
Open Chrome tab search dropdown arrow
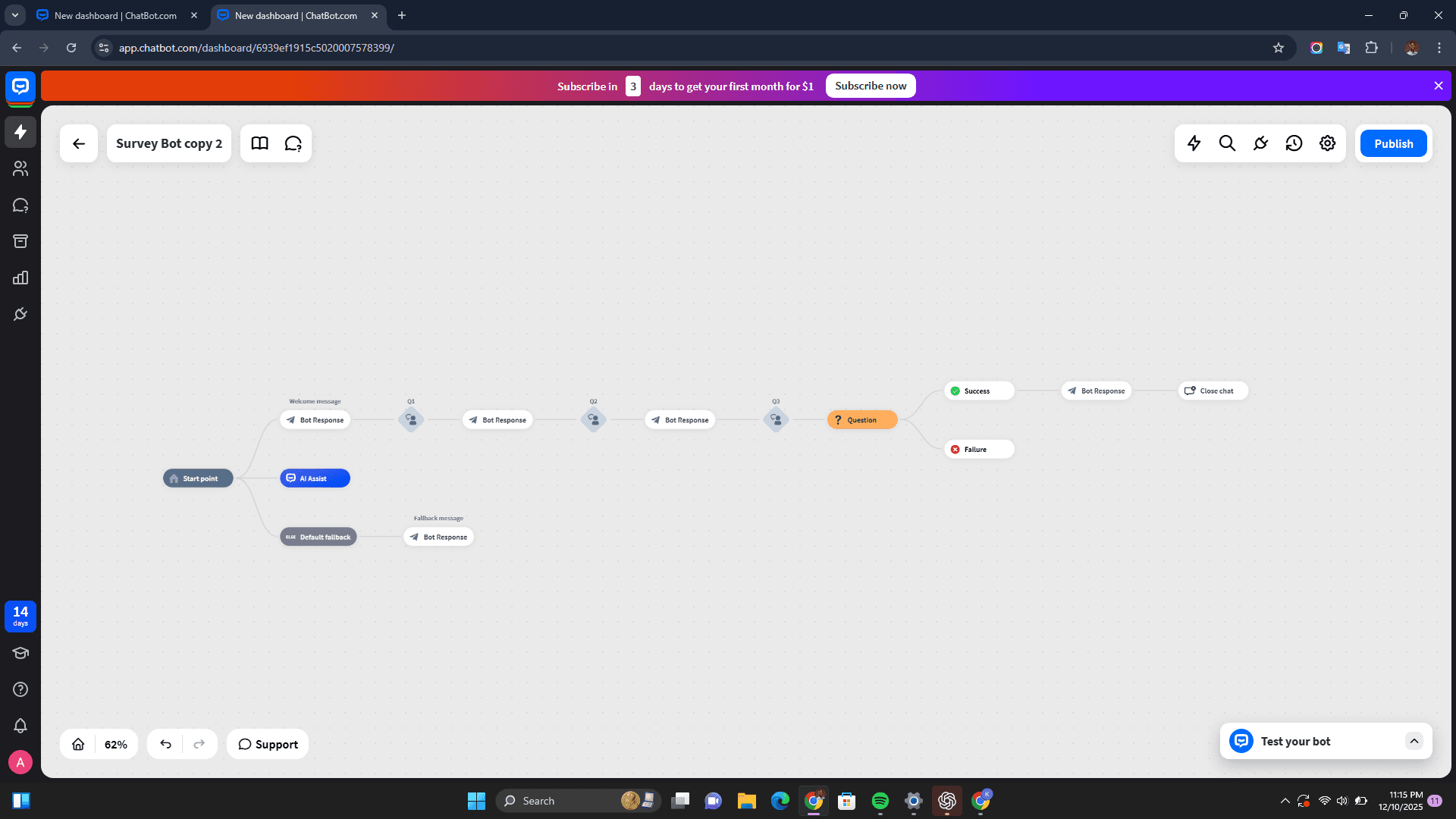click(14, 15)
